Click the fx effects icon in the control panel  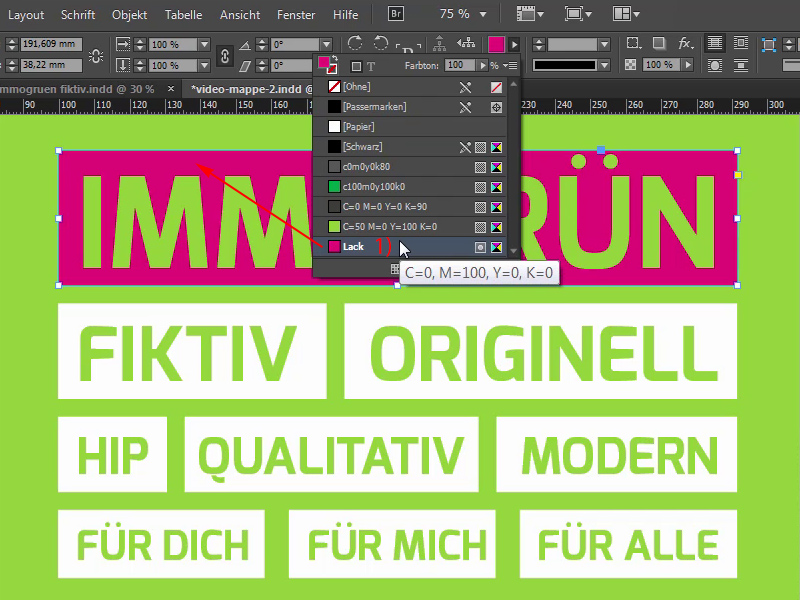click(x=684, y=45)
